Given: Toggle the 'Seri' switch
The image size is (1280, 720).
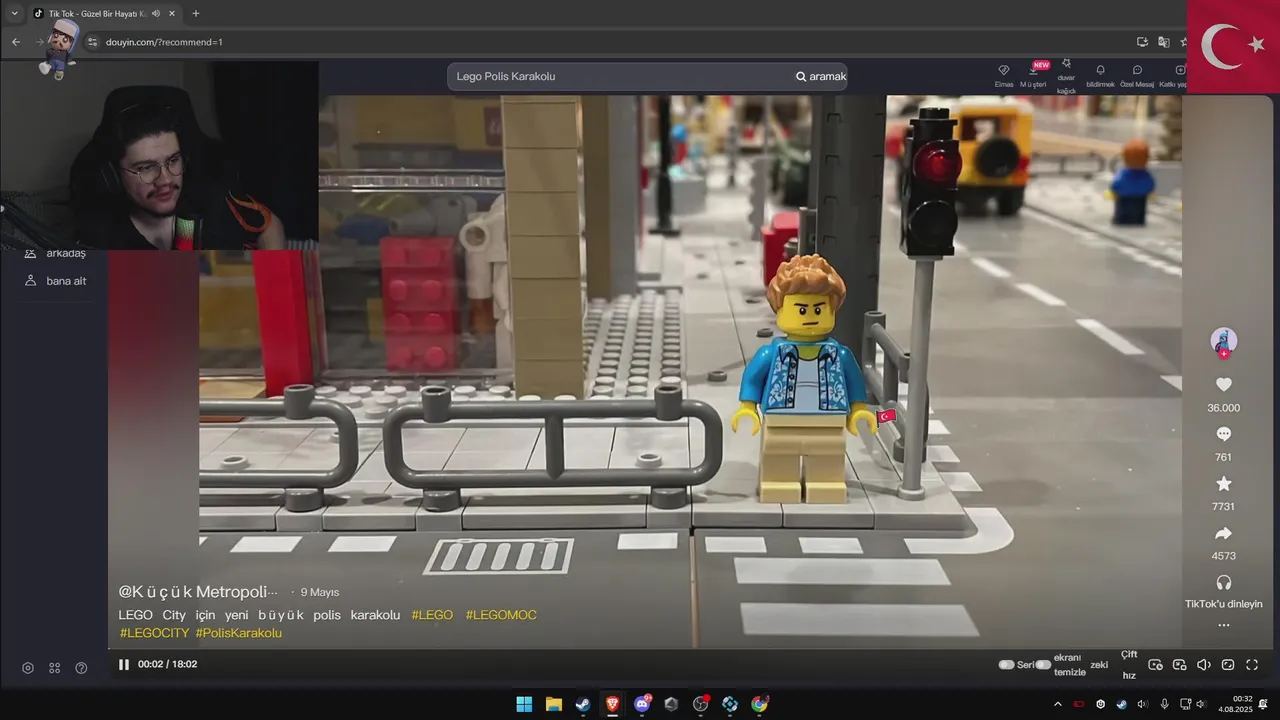Looking at the screenshot, I should (x=1006, y=664).
